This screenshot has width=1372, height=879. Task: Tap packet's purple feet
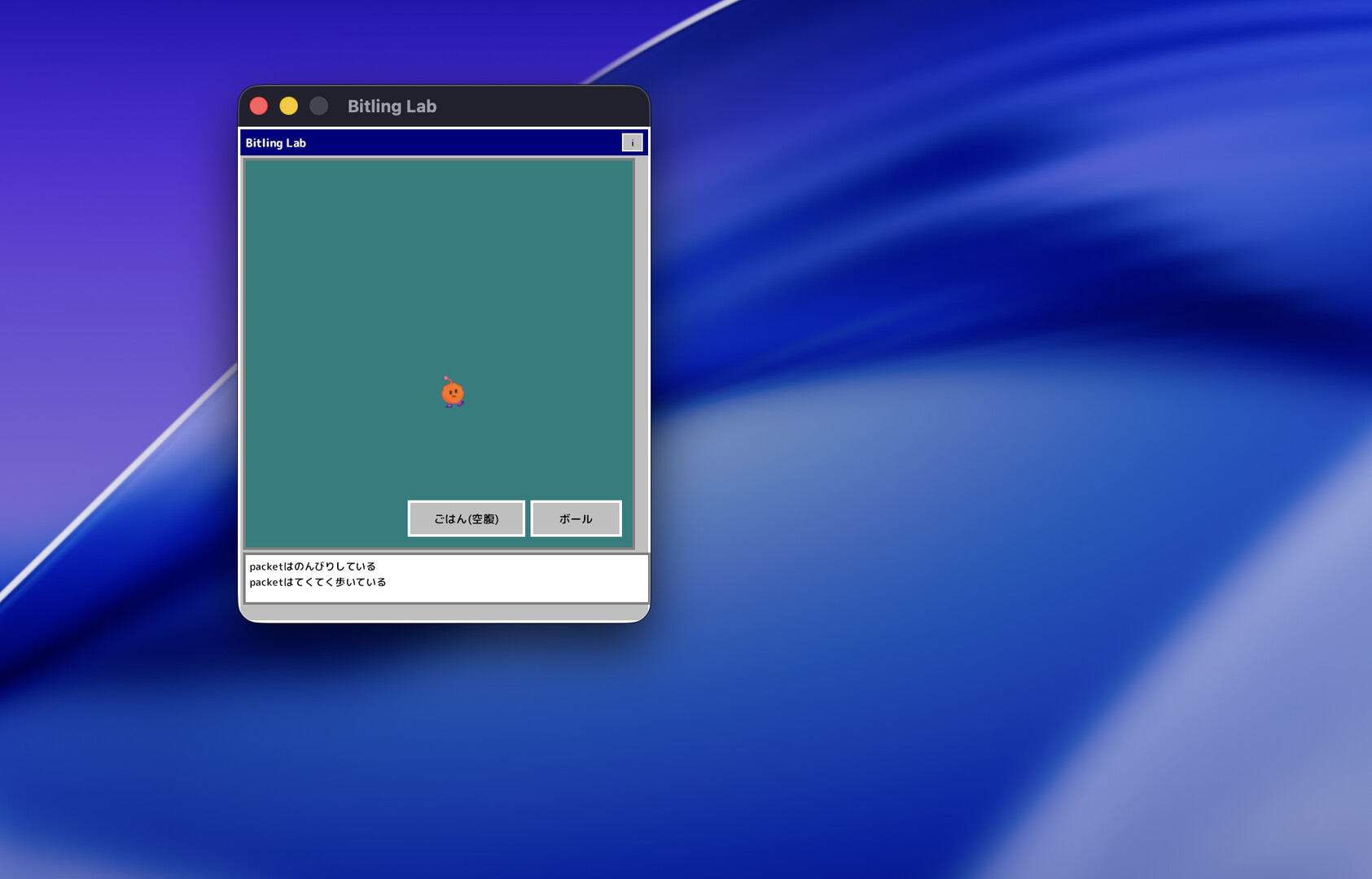[x=453, y=405]
